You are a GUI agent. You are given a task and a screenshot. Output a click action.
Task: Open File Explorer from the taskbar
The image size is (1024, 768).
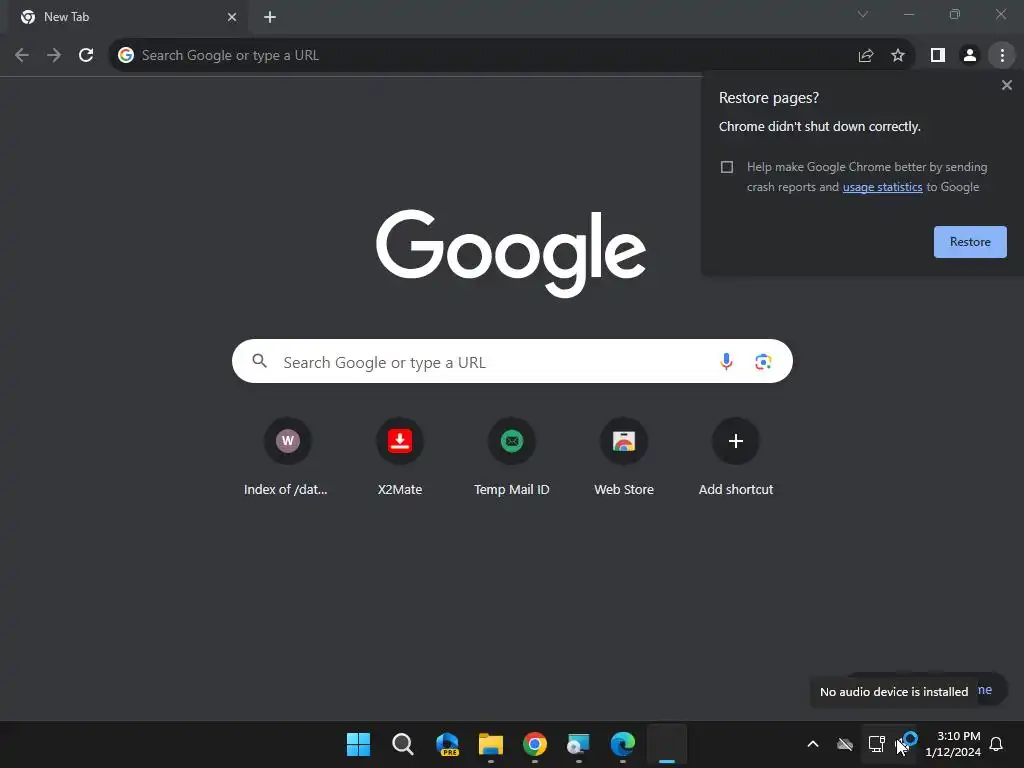point(490,744)
